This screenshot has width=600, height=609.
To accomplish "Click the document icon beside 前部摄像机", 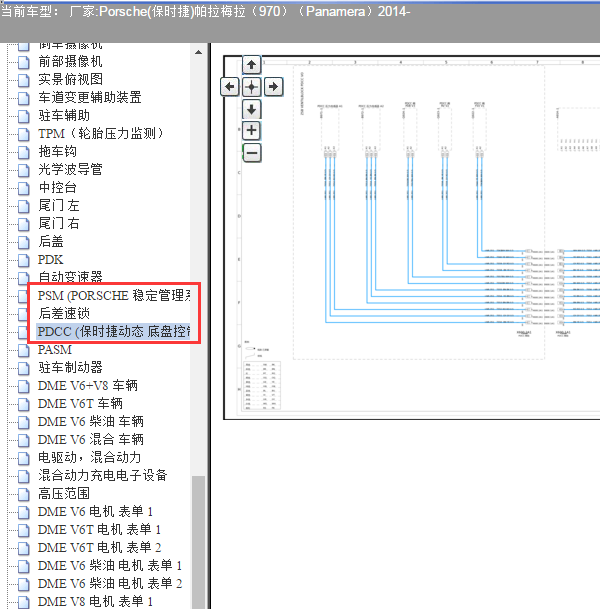I will click(x=24, y=62).
